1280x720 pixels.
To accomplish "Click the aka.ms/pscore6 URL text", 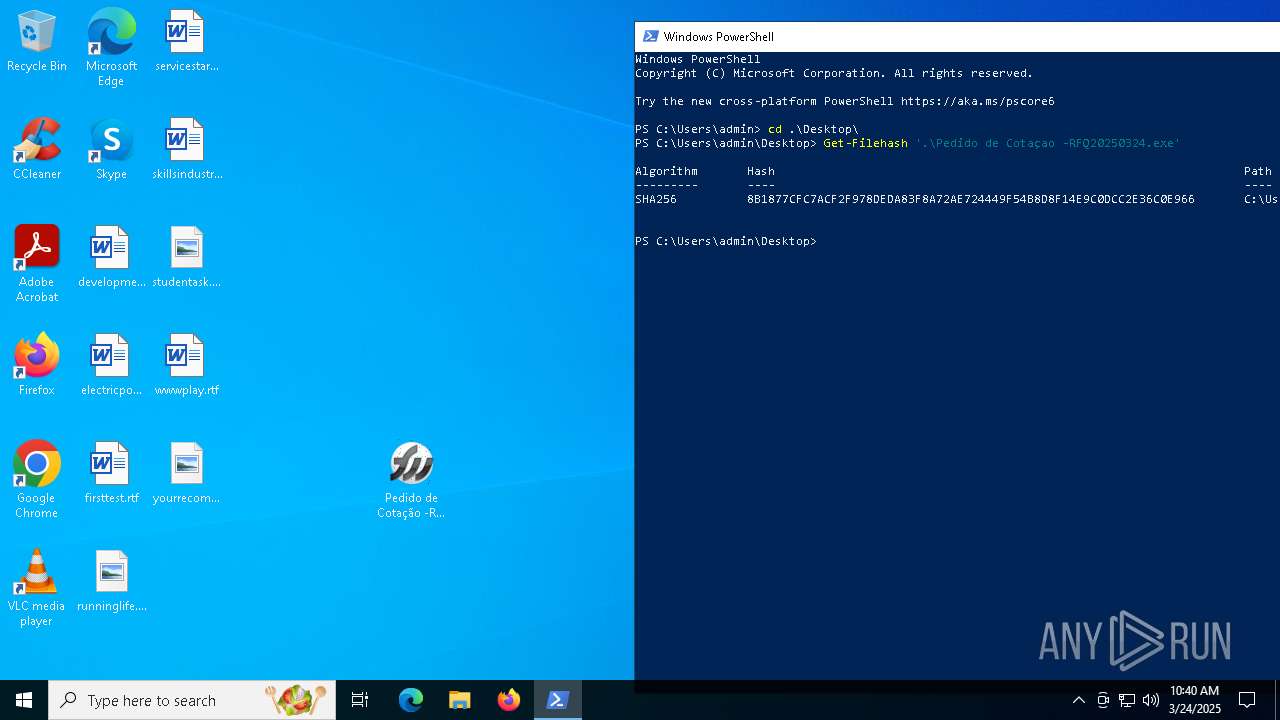I will point(977,101).
